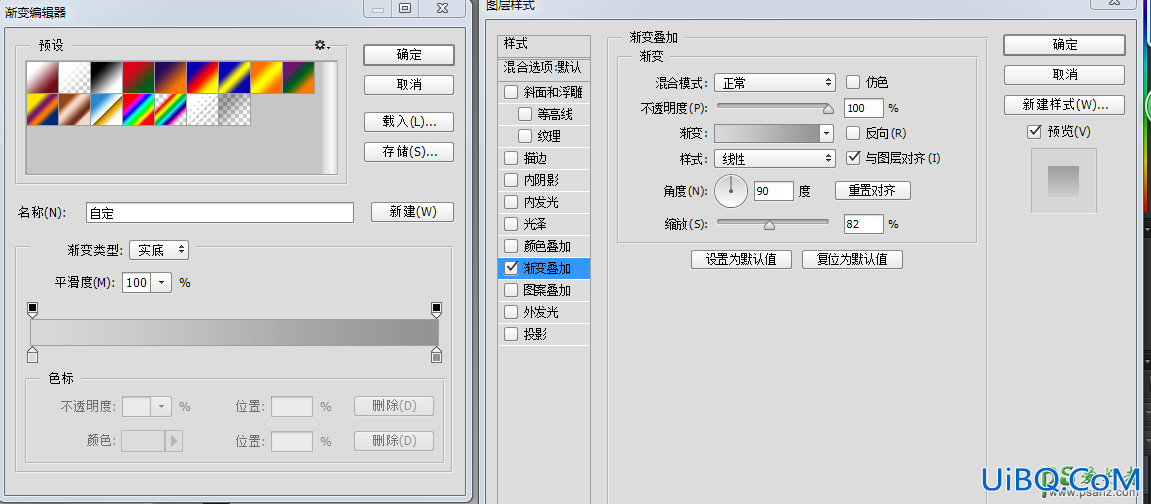Select the transparent stripes gradient preset
The image size is (1151, 504).
(203, 109)
